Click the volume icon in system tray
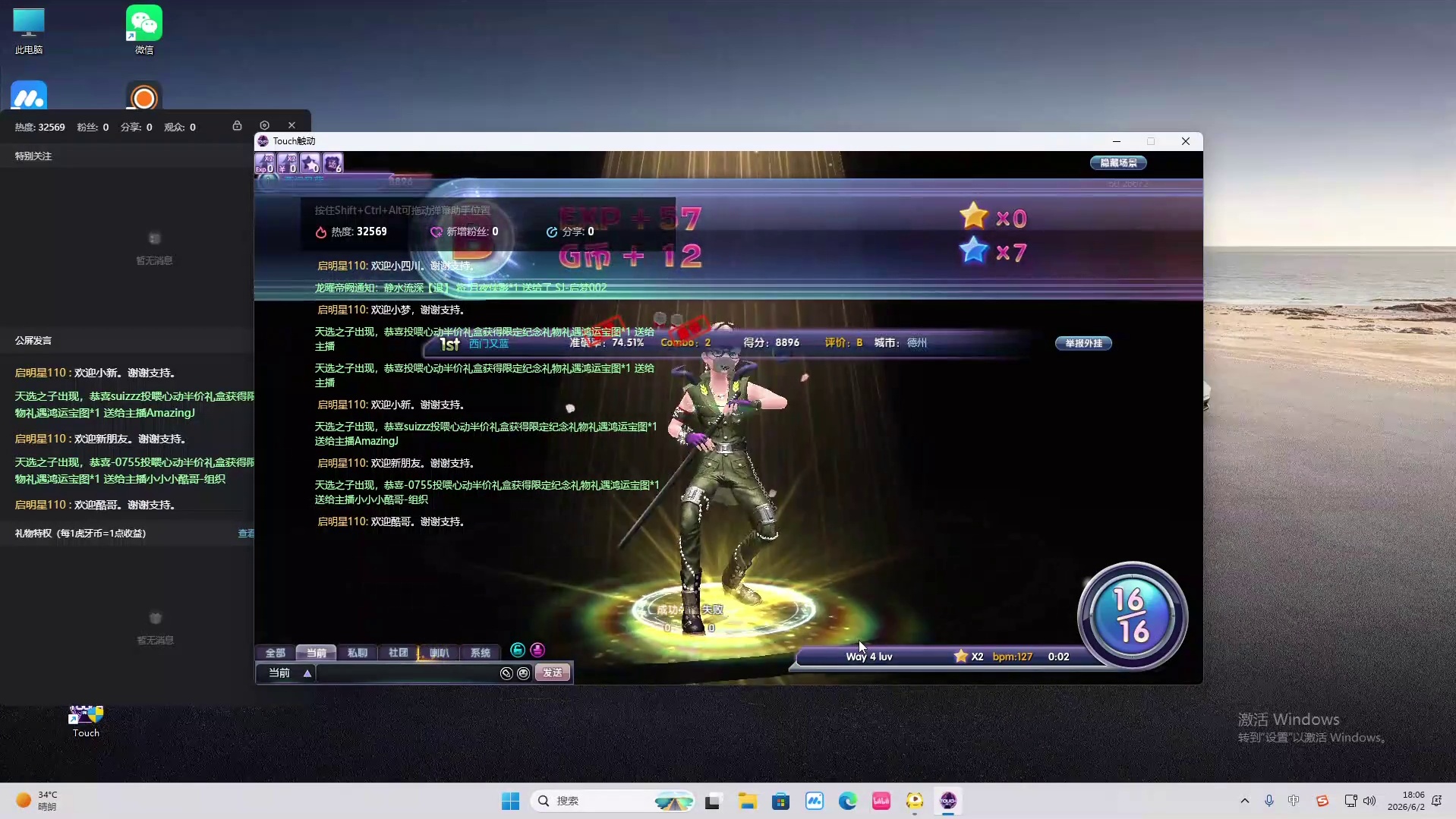 click(1369, 801)
